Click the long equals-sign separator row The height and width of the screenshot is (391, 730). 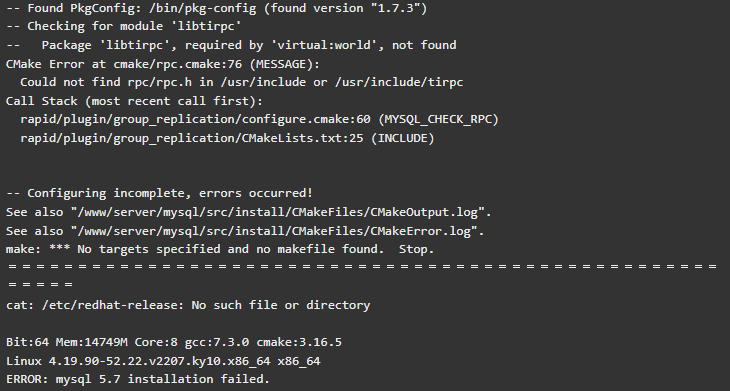coord(362,267)
